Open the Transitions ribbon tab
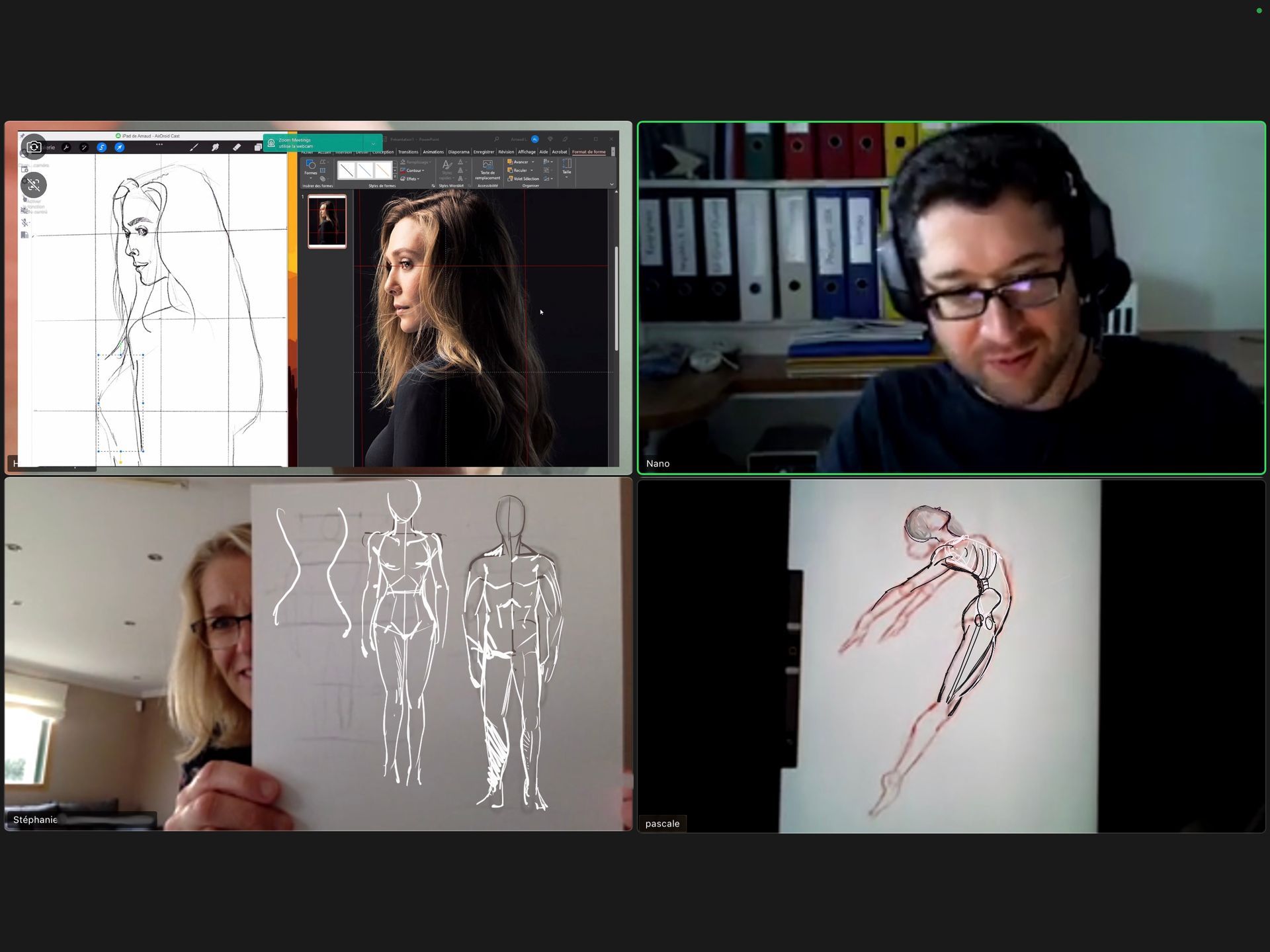This screenshot has width=1270, height=952. tap(408, 152)
